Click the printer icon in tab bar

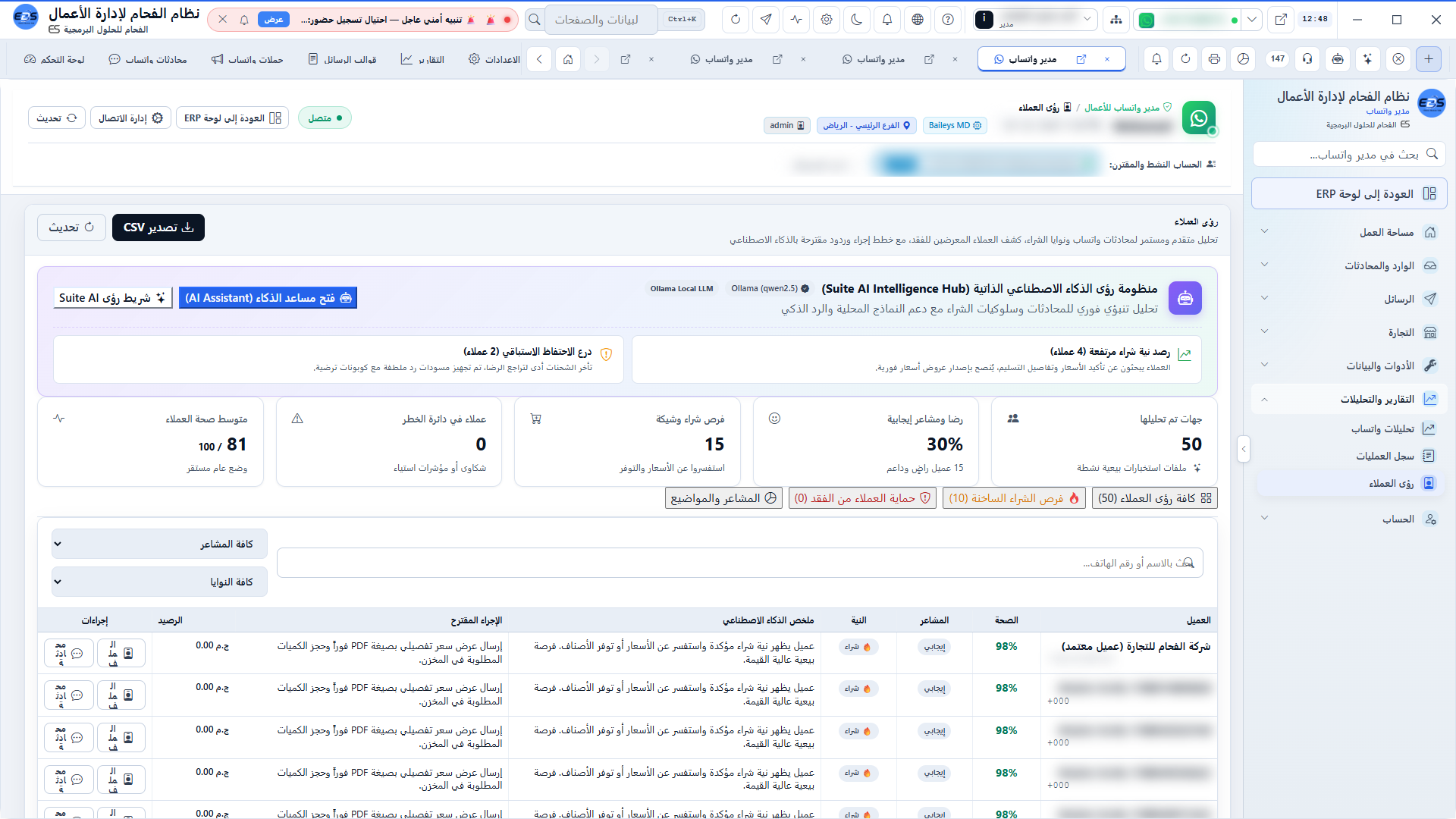point(1214,59)
